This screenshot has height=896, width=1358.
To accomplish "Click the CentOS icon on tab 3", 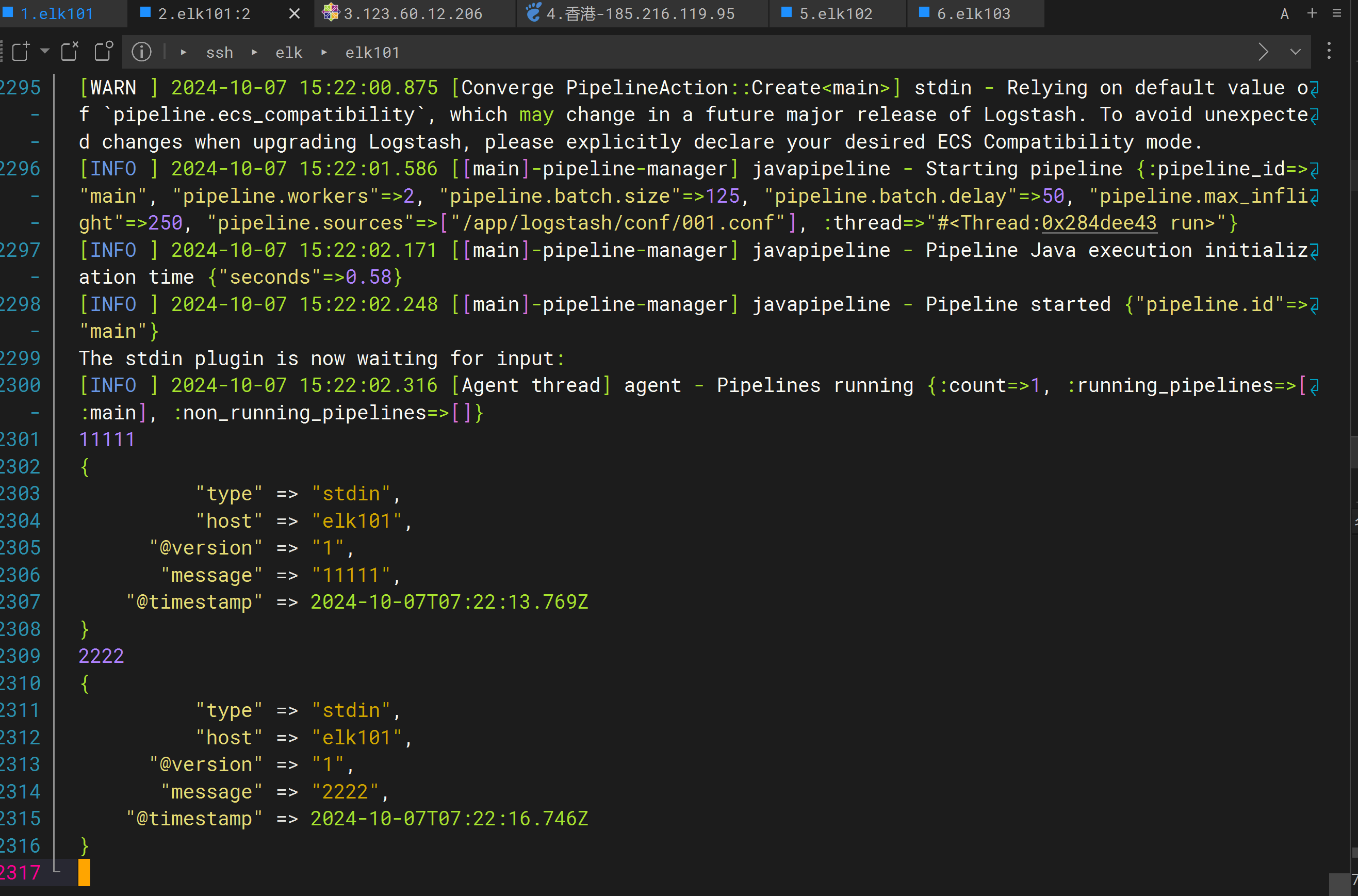I will pos(330,12).
